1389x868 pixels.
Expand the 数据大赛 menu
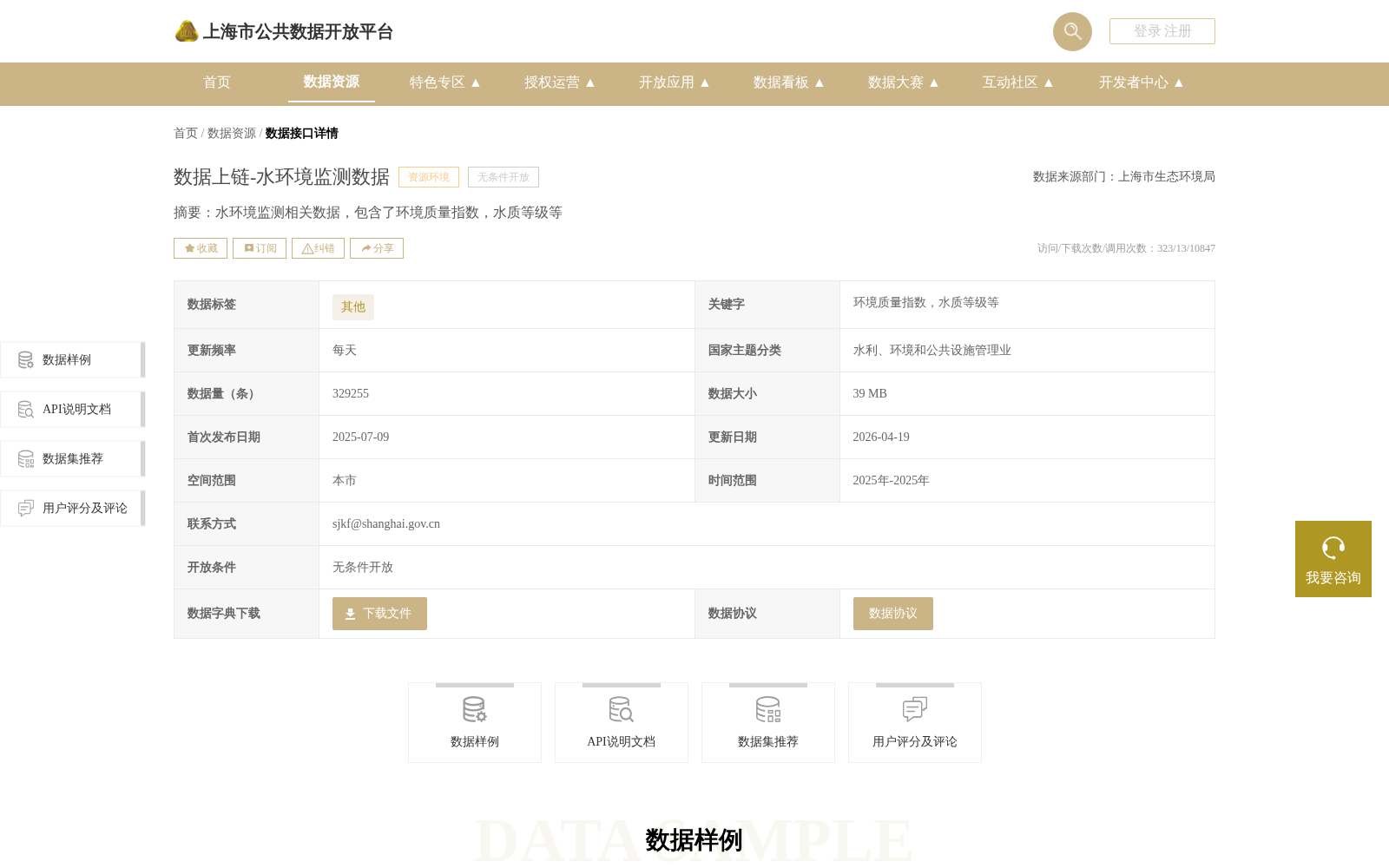point(904,82)
